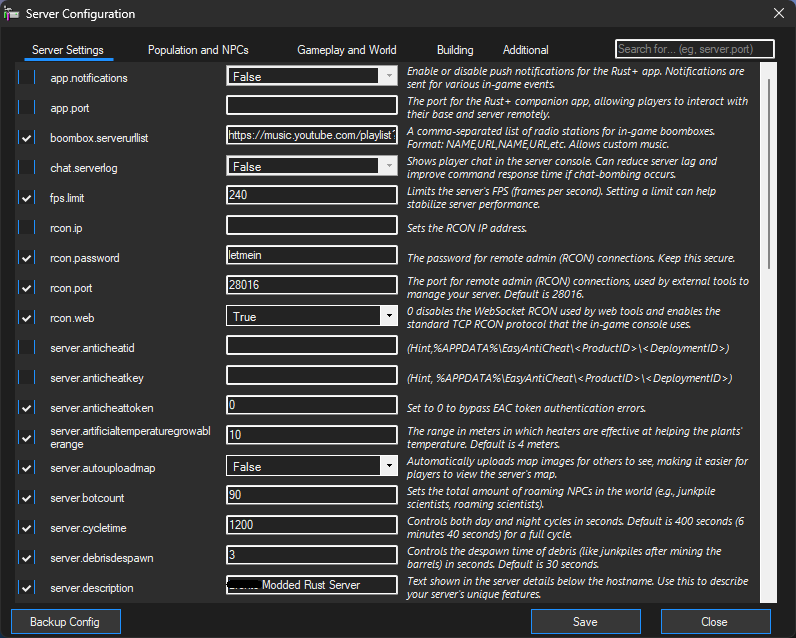
Task: Click the fps.limit field showing 240
Action: (x=312, y=195)
